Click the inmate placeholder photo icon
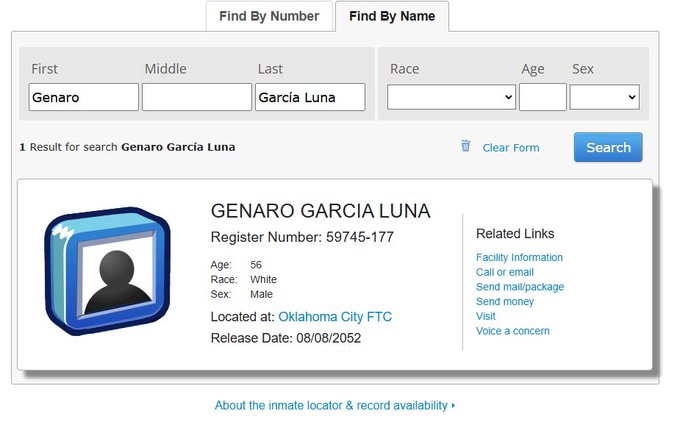This screenshot has height=433, width=680. coord(108,272)
